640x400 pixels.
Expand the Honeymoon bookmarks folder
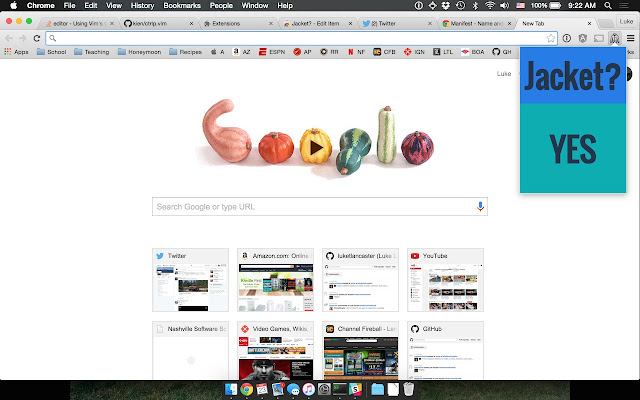[x=139, y=52]
